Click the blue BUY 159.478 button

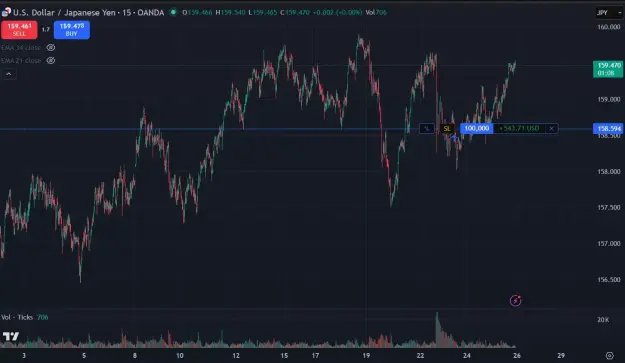pyautogui.click(x=72, y=30)
